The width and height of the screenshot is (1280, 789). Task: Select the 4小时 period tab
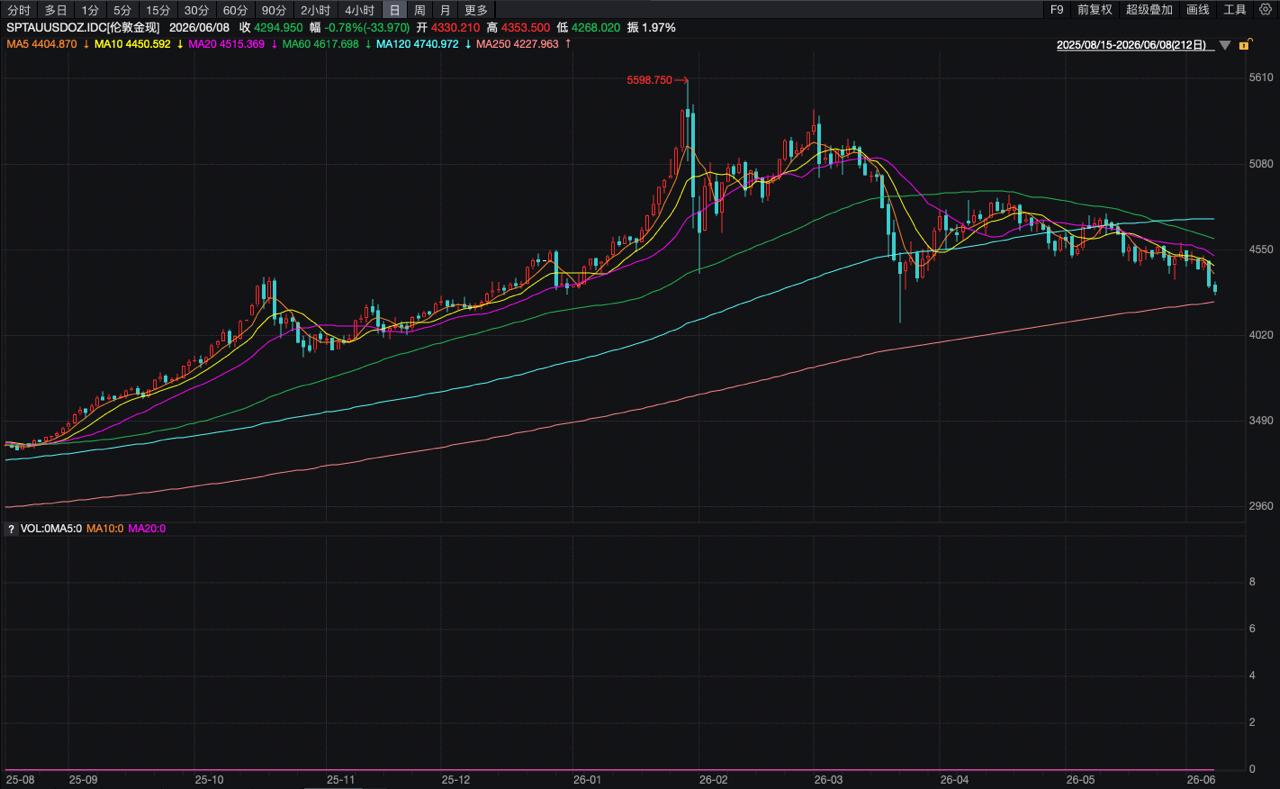(x=359, y=10)
